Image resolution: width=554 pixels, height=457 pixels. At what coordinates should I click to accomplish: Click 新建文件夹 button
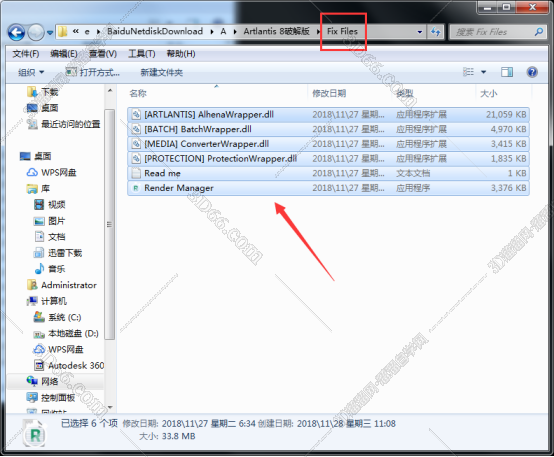pyautogui.click(x=161, y=72)
